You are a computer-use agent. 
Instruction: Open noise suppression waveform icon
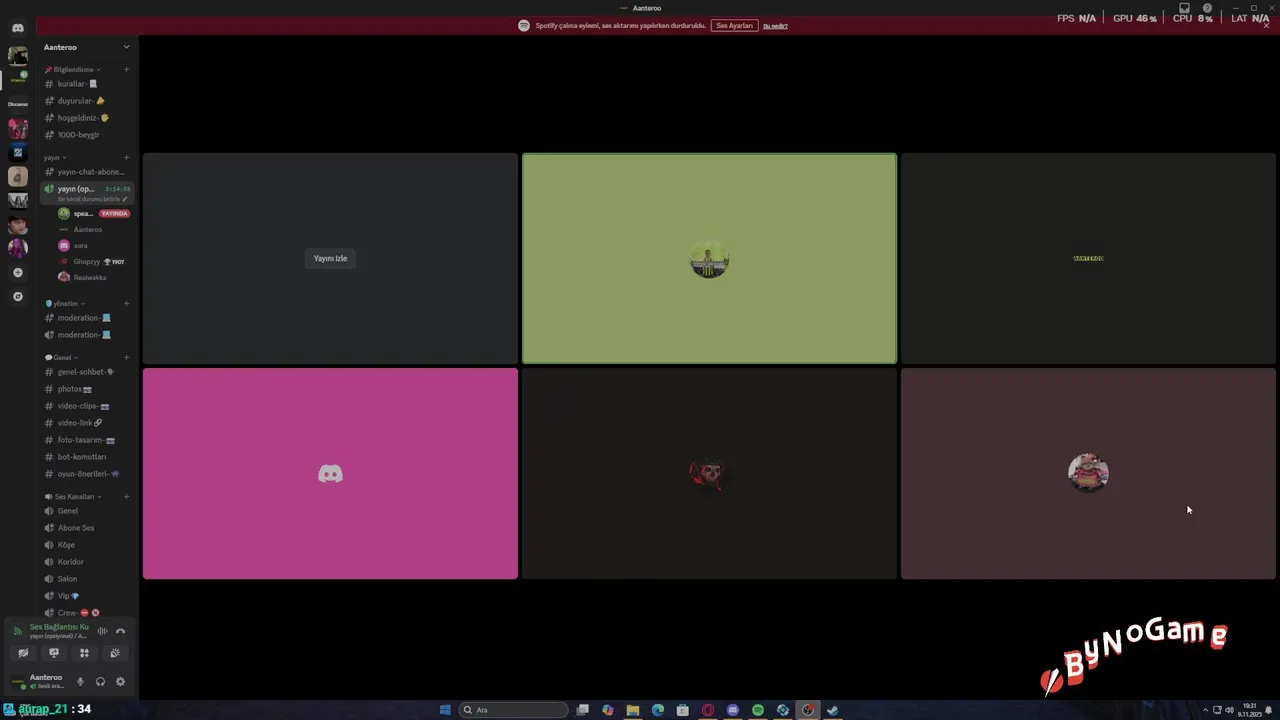102,631
